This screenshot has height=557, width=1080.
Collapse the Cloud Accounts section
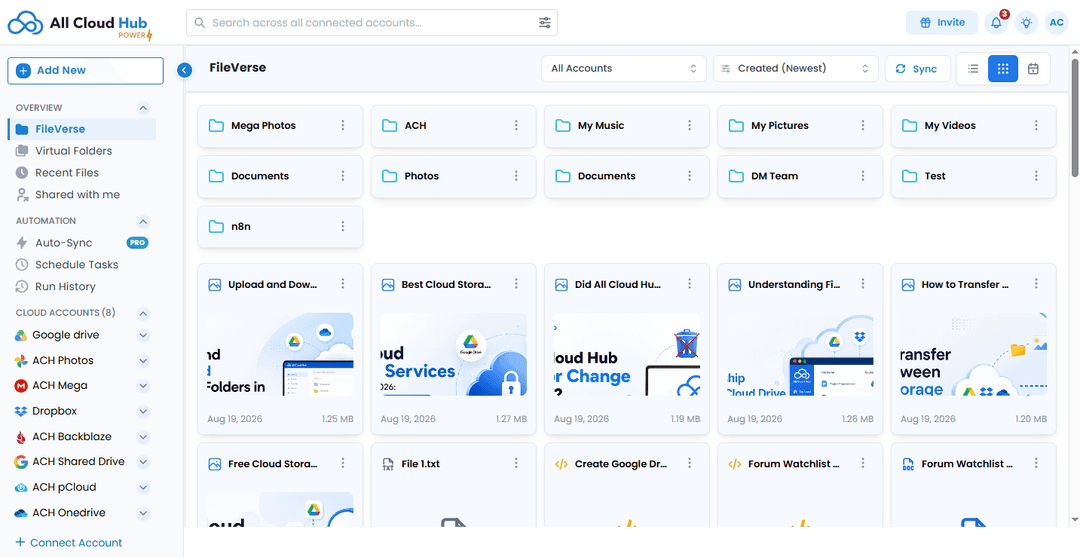coord(143,313)
